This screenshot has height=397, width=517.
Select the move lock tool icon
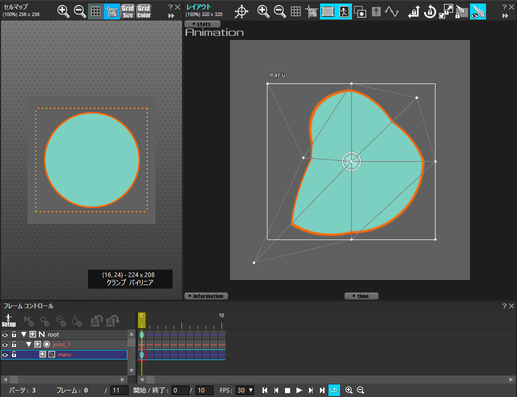pos(414,12)
